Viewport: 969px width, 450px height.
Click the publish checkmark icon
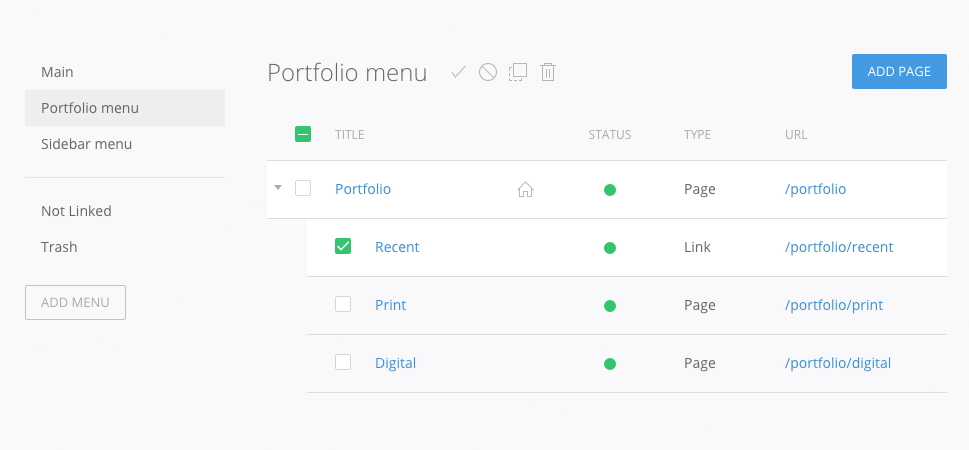(458, 72)
